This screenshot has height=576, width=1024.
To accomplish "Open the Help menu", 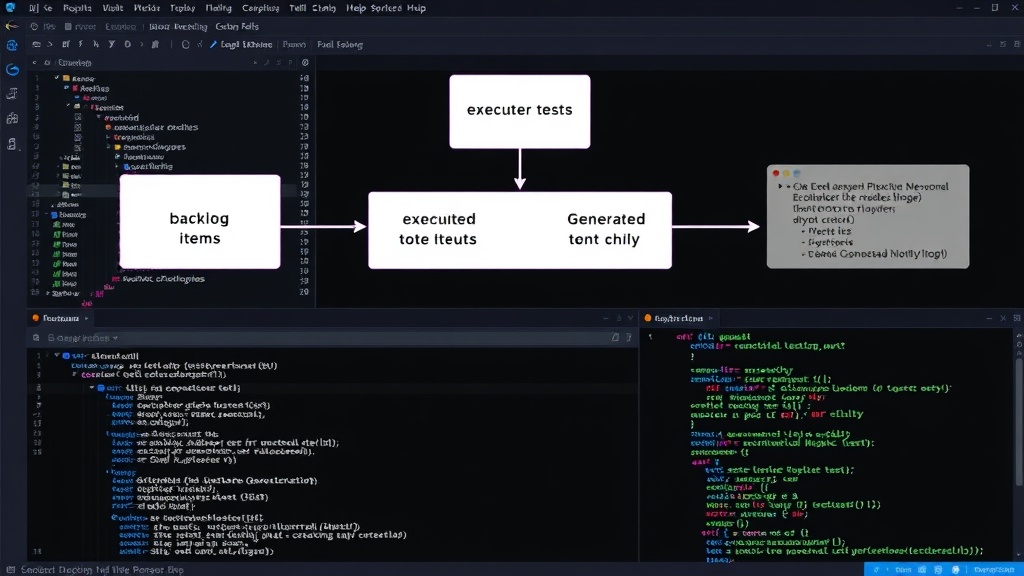I will coord(356,8).
